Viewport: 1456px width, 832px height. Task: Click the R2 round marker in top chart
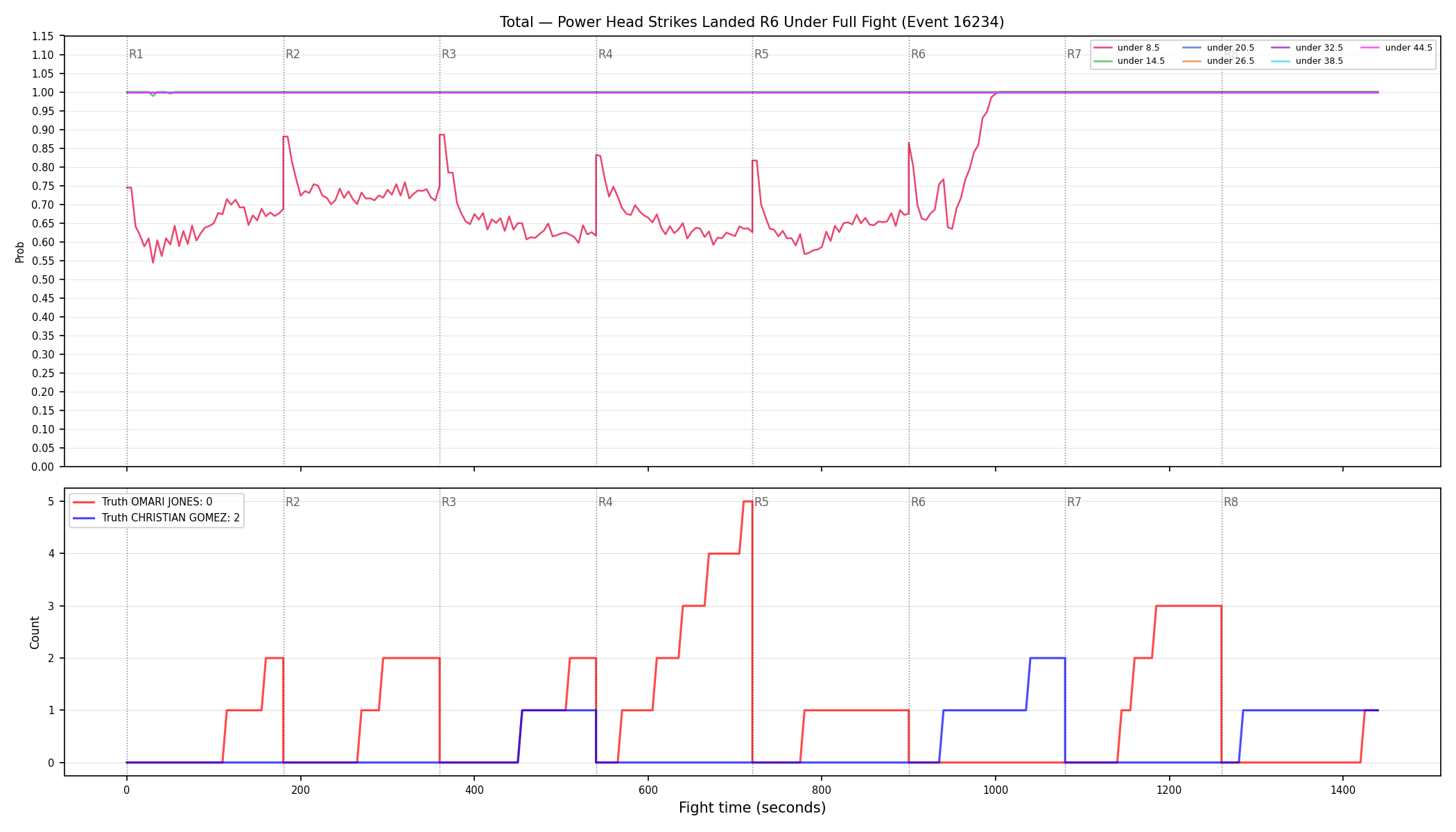293,54
